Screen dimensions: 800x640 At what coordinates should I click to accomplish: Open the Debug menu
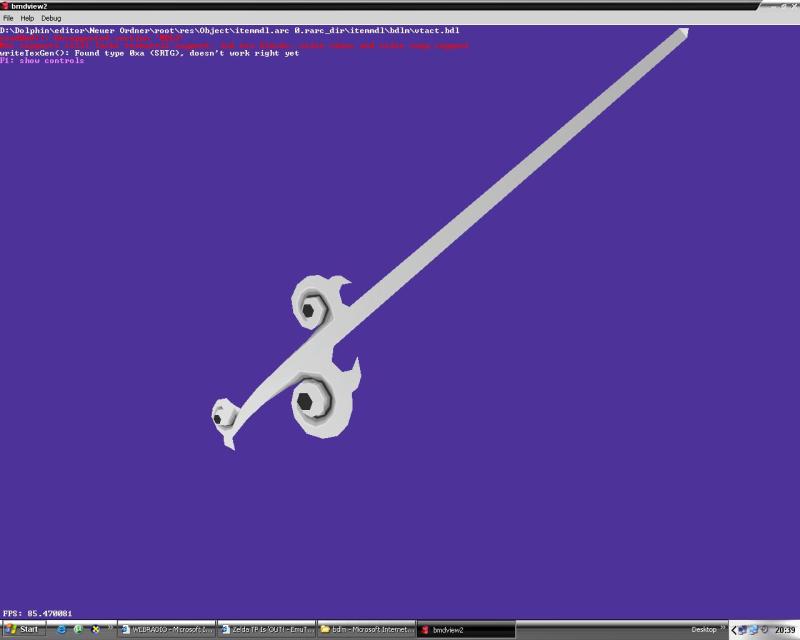coord(51,18)
